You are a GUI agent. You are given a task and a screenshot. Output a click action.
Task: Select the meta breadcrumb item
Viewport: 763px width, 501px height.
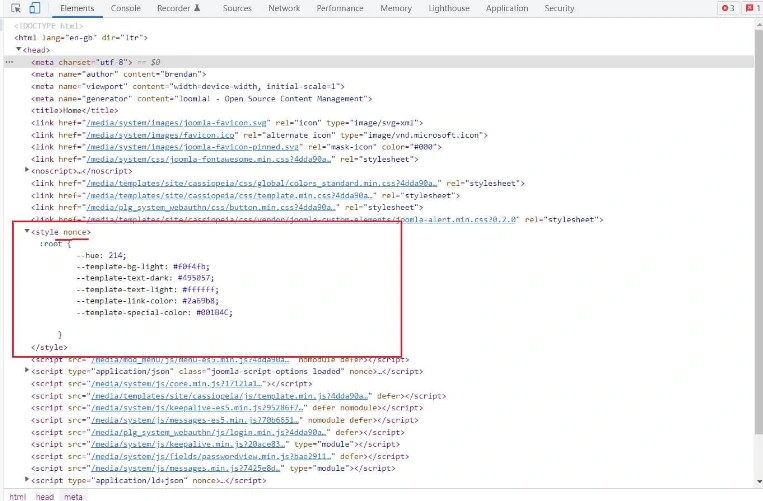point(73,497)
